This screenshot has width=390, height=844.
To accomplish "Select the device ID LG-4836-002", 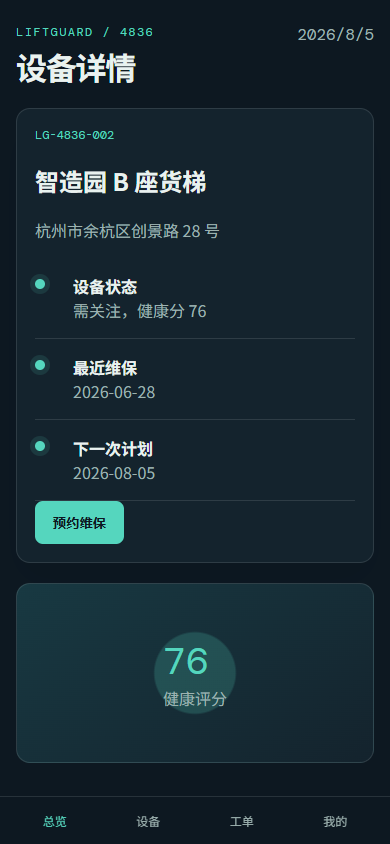I will coord(75,135).
